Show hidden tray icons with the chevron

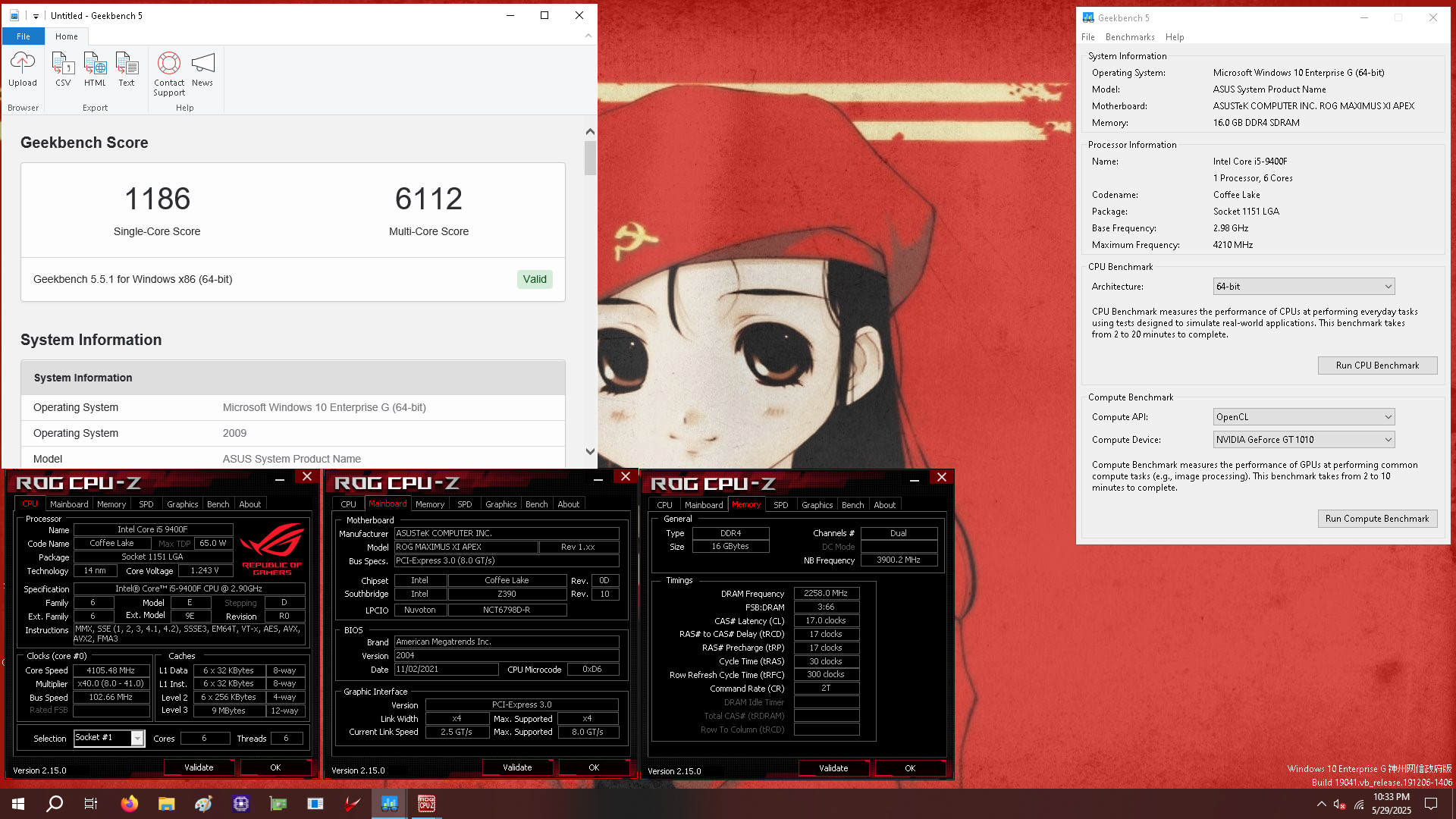tap(1321, 805)
